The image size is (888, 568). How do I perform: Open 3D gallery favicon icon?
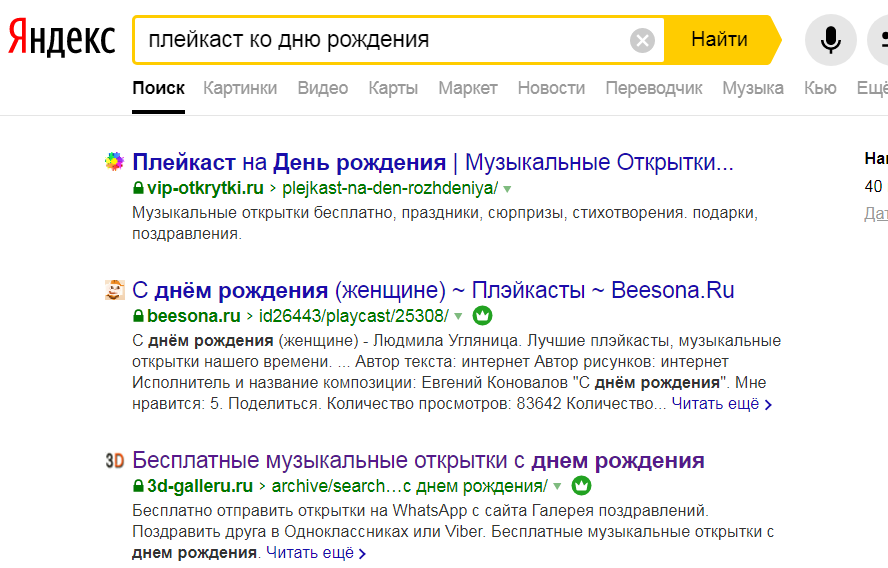click(114, 460)
